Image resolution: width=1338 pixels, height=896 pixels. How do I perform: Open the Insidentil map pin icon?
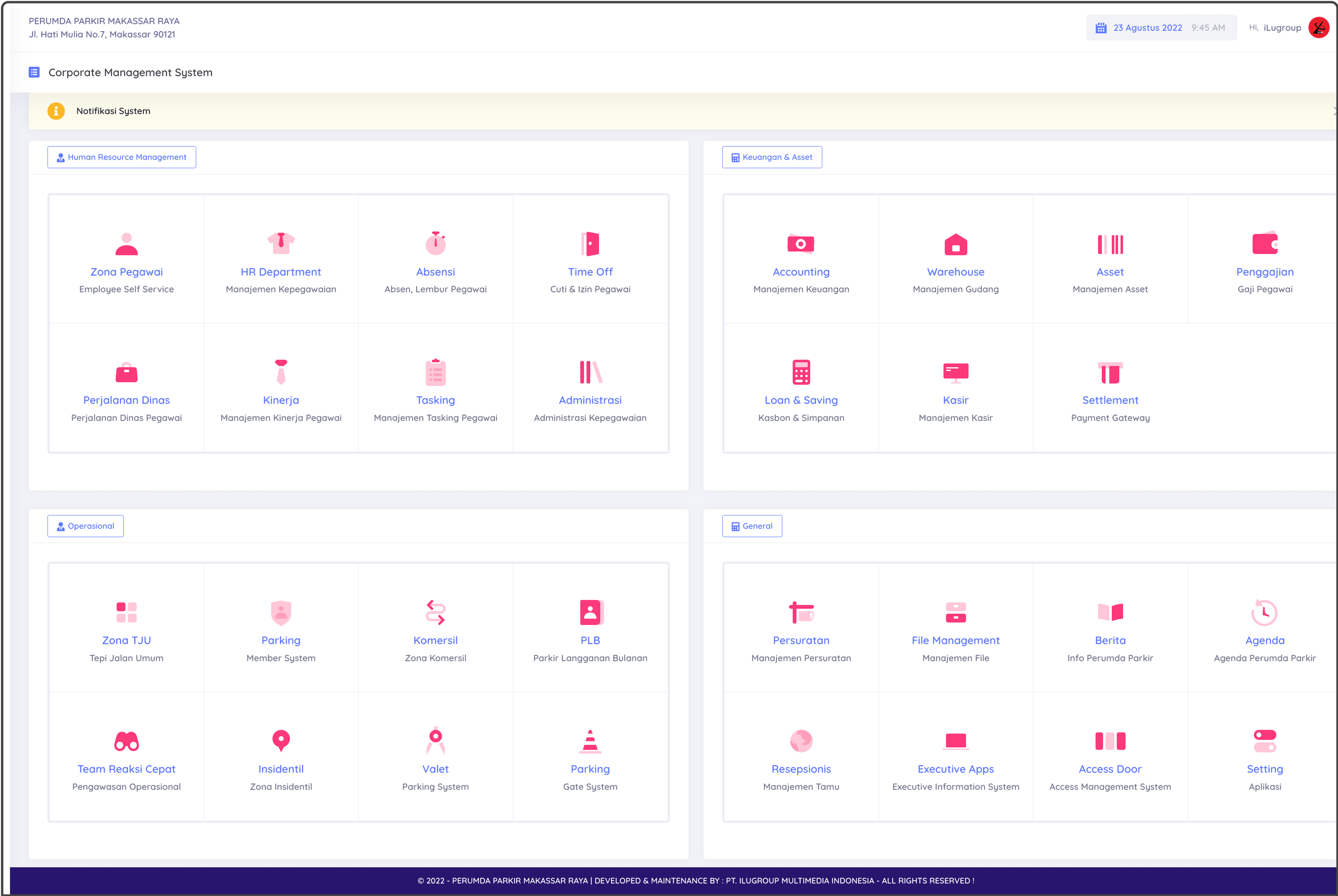(281, 741)
